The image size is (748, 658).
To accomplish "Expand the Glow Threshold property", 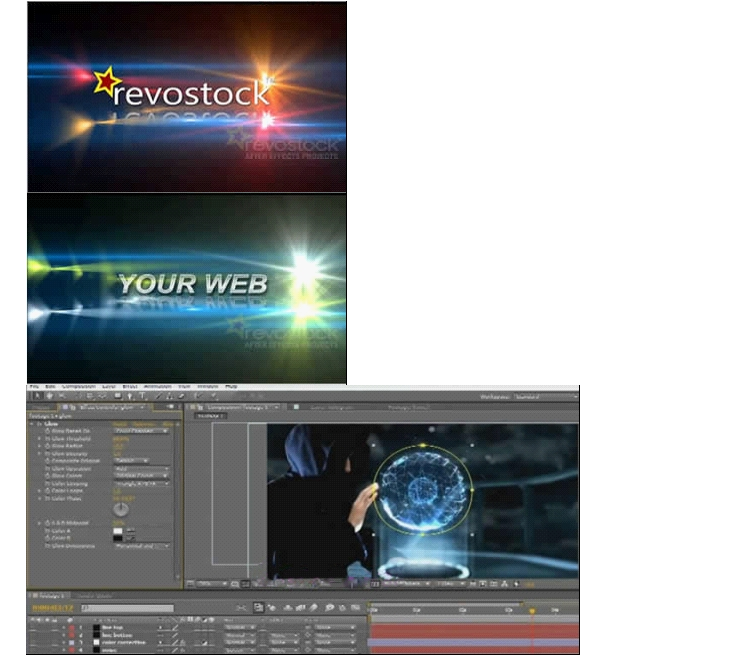I will tap(40, 439).
